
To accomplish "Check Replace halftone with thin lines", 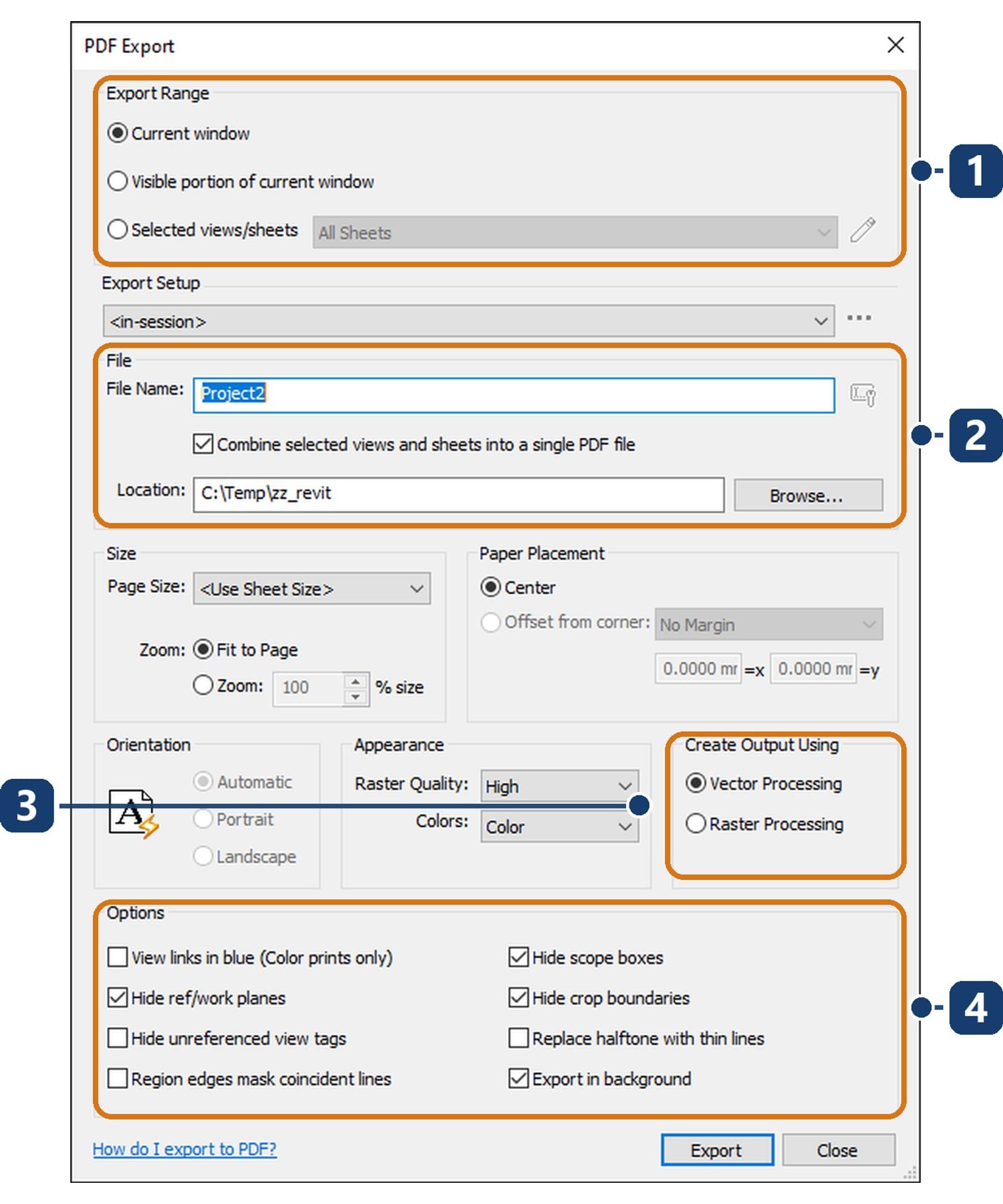I will click(x=519, y=1038).
